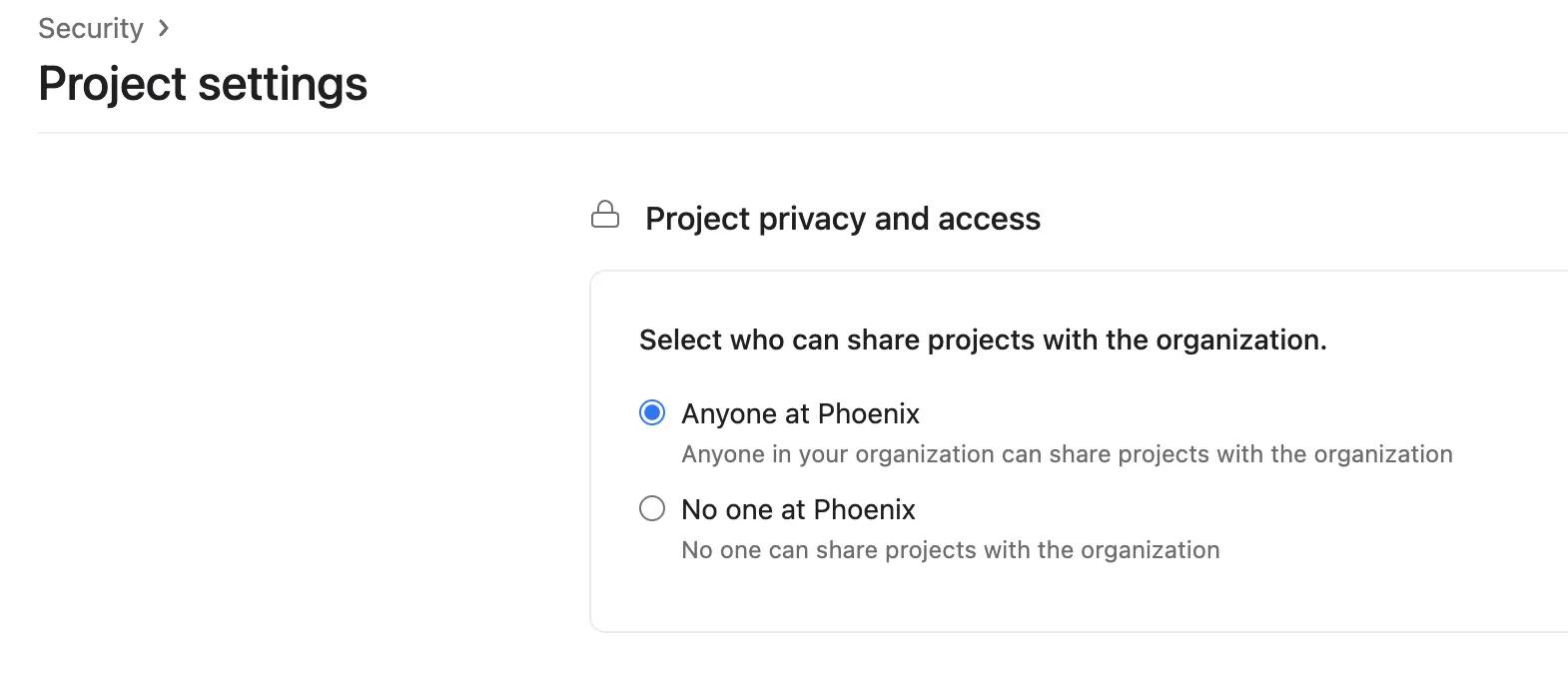Select the Anyone at Phoenix radio button

click(x=652, y=412)
